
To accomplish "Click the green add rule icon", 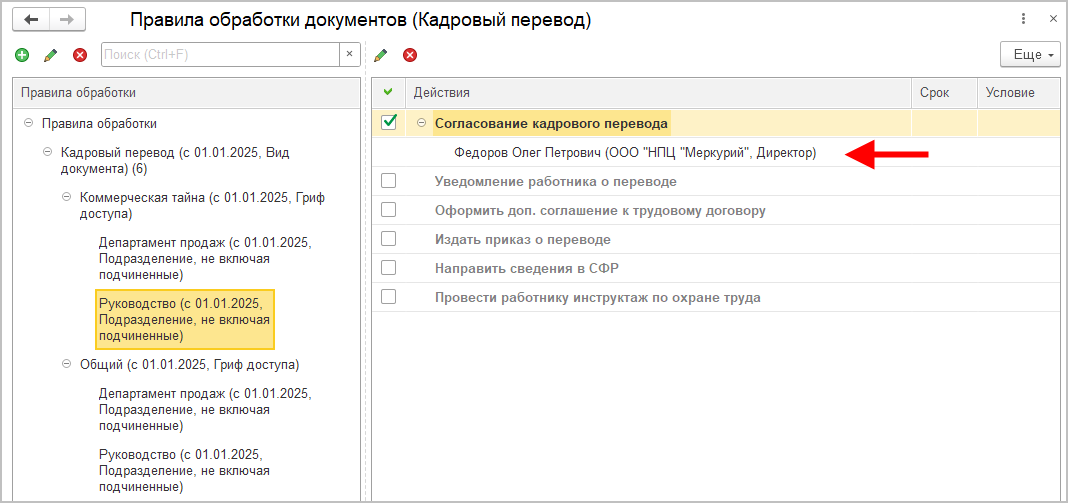I will coord(22,54).
